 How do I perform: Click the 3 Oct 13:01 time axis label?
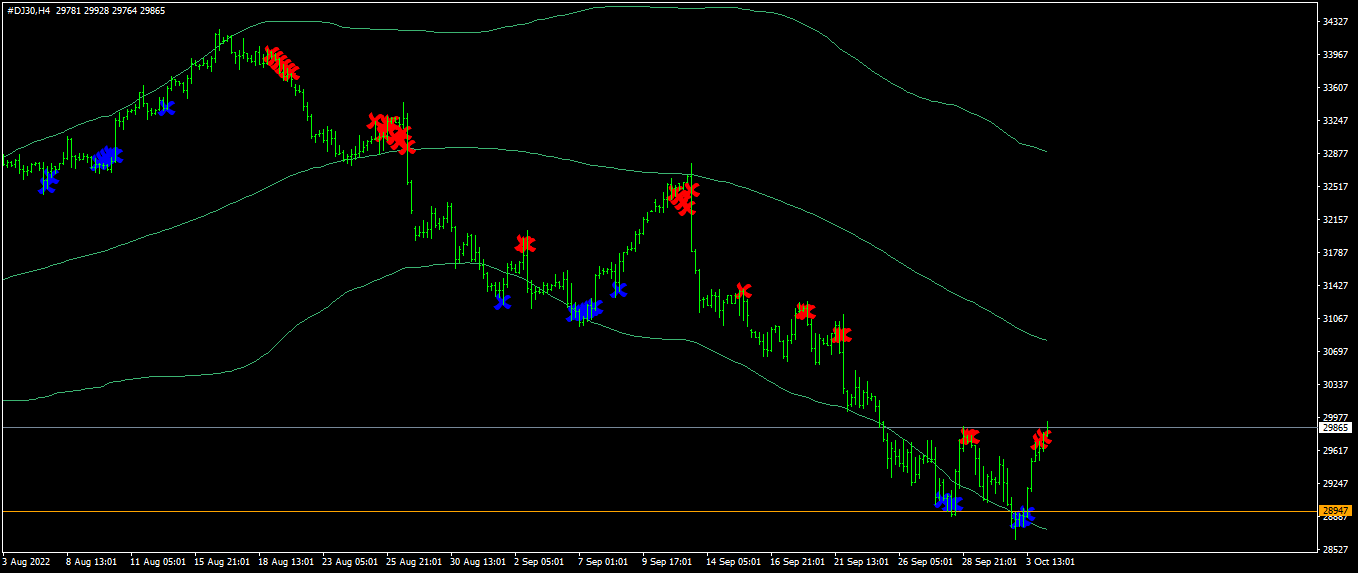coord(1051,562)
